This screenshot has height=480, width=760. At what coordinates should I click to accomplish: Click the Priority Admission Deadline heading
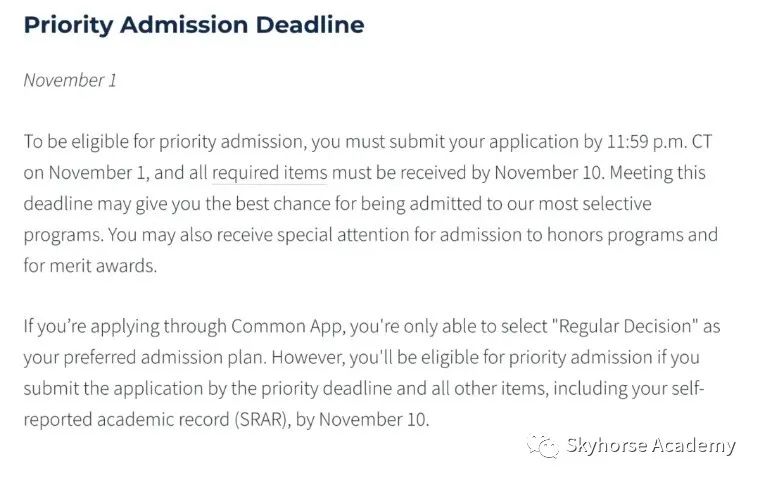click(194, 25)
